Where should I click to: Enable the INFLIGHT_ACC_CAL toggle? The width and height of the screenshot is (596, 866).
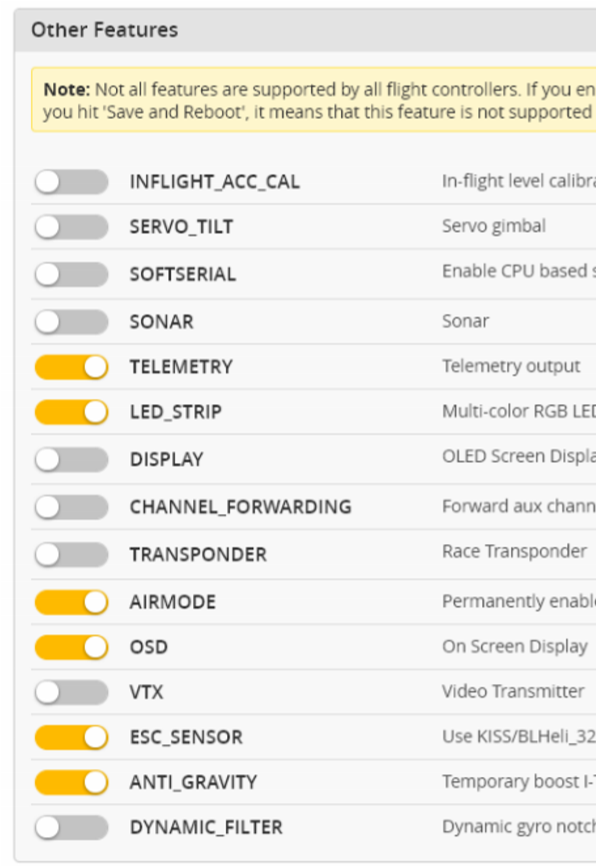coord(71,182)
